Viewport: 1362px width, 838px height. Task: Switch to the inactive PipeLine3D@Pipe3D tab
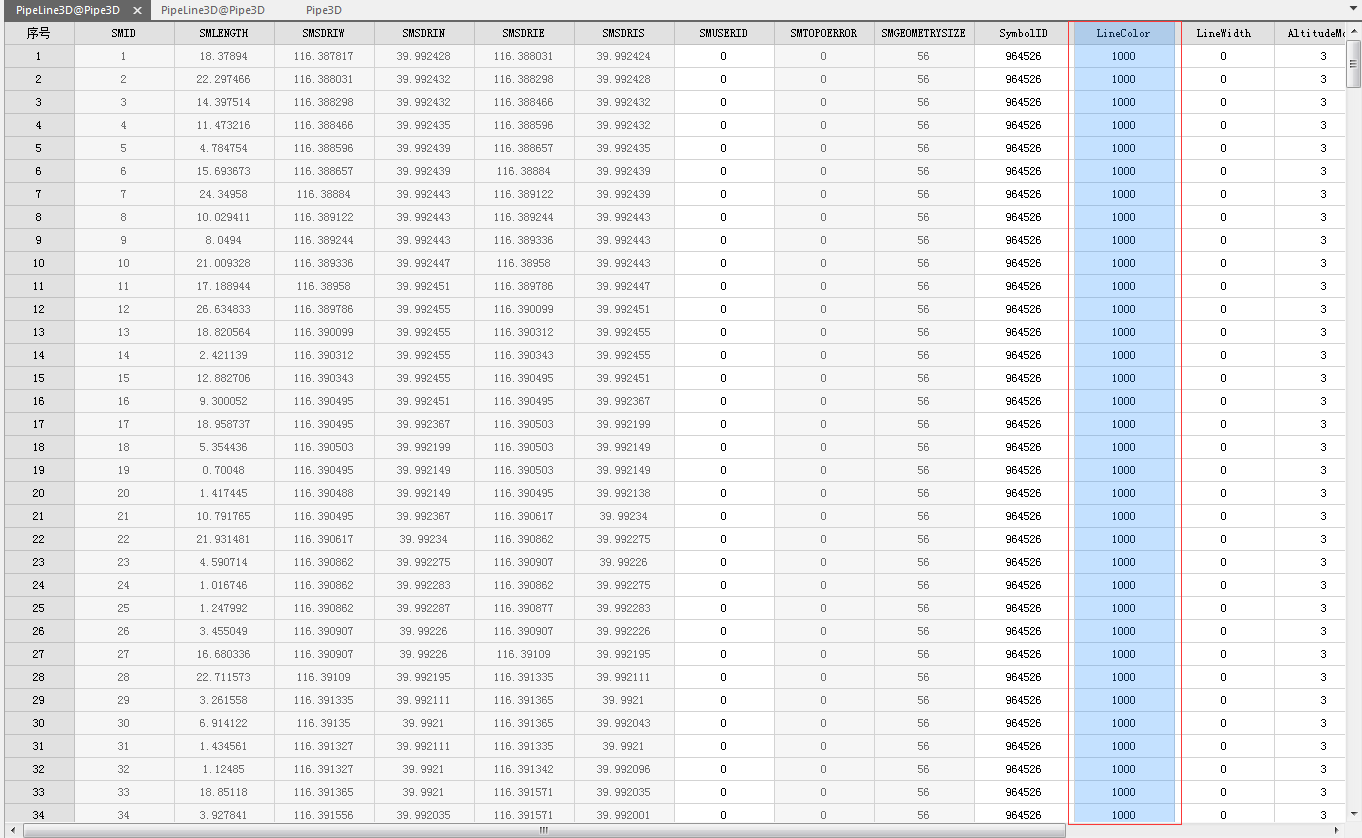click(x=213, y=10)
